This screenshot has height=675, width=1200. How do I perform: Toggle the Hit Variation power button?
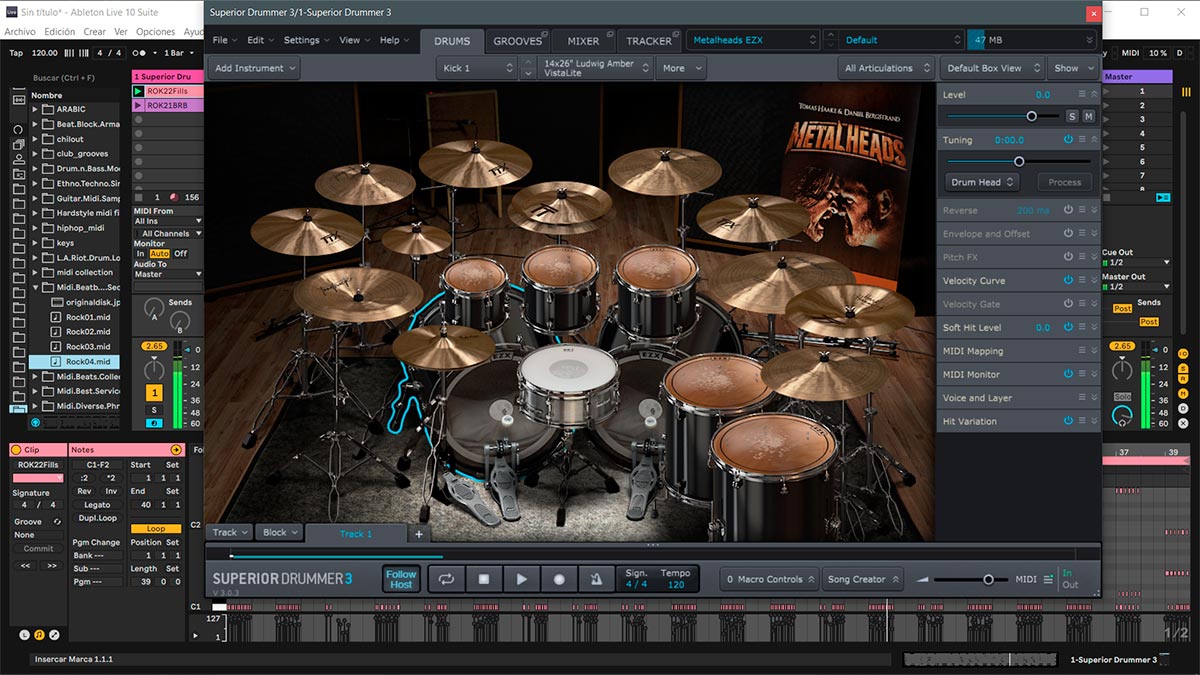click(1068, 421)
